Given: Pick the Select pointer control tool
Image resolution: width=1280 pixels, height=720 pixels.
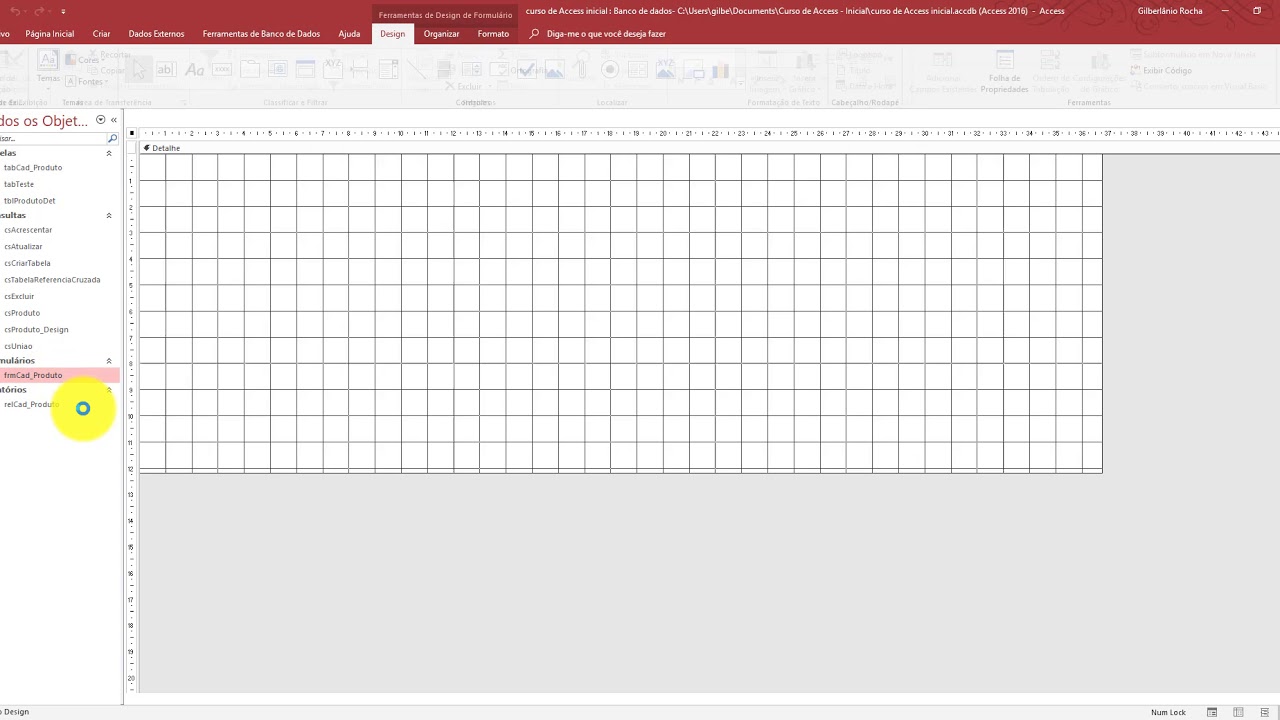Looking at the screenshot, I should pos(138,70).
